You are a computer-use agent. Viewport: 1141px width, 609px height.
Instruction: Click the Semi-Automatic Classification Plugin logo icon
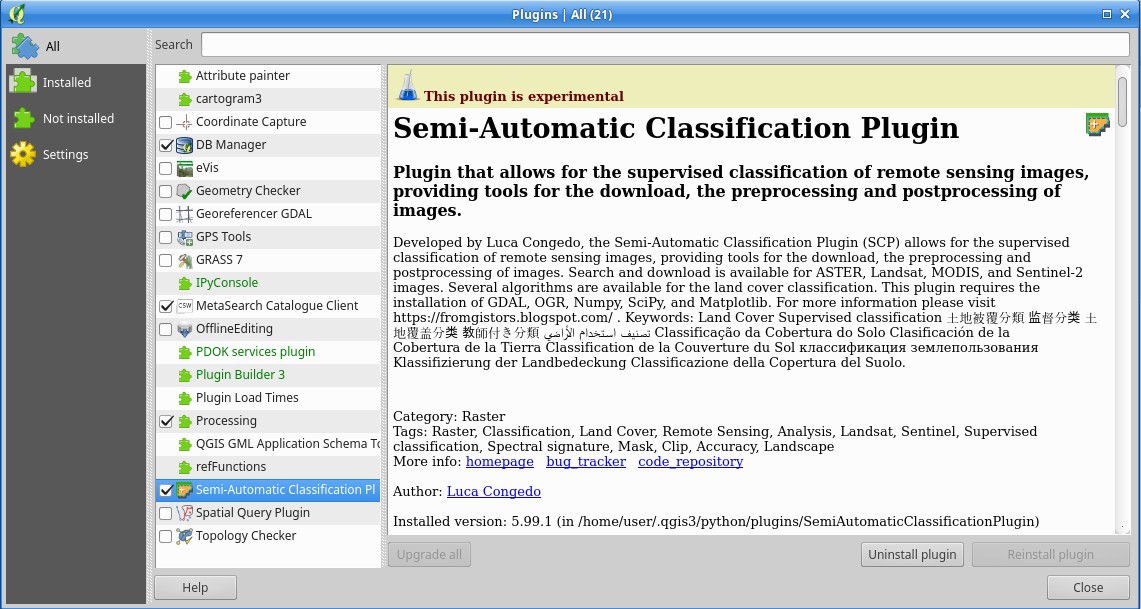coord(1097,124)
